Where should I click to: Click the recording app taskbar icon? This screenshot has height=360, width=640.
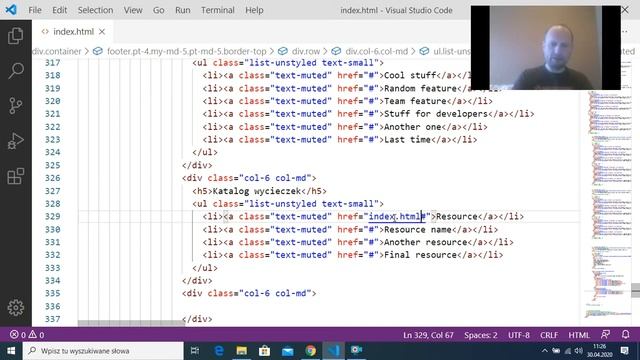[356, 351]
